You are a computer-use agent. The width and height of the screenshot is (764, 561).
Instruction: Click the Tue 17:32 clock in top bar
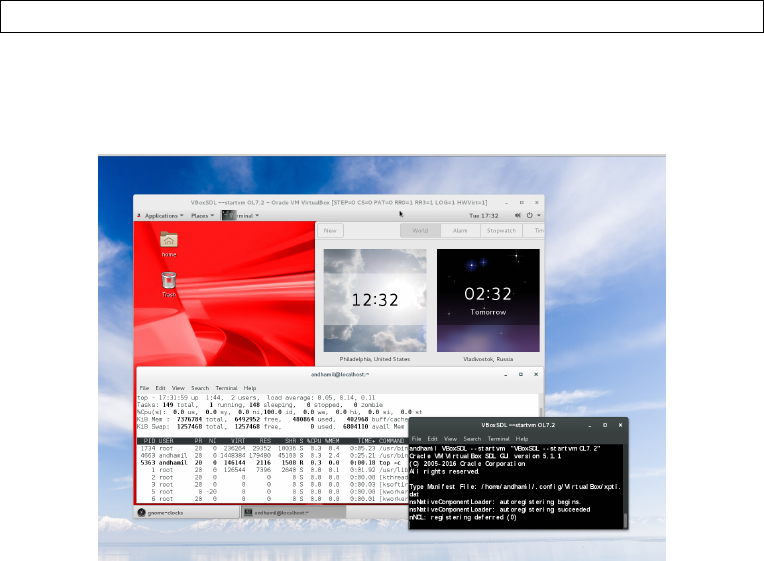[x=483, y=215]
